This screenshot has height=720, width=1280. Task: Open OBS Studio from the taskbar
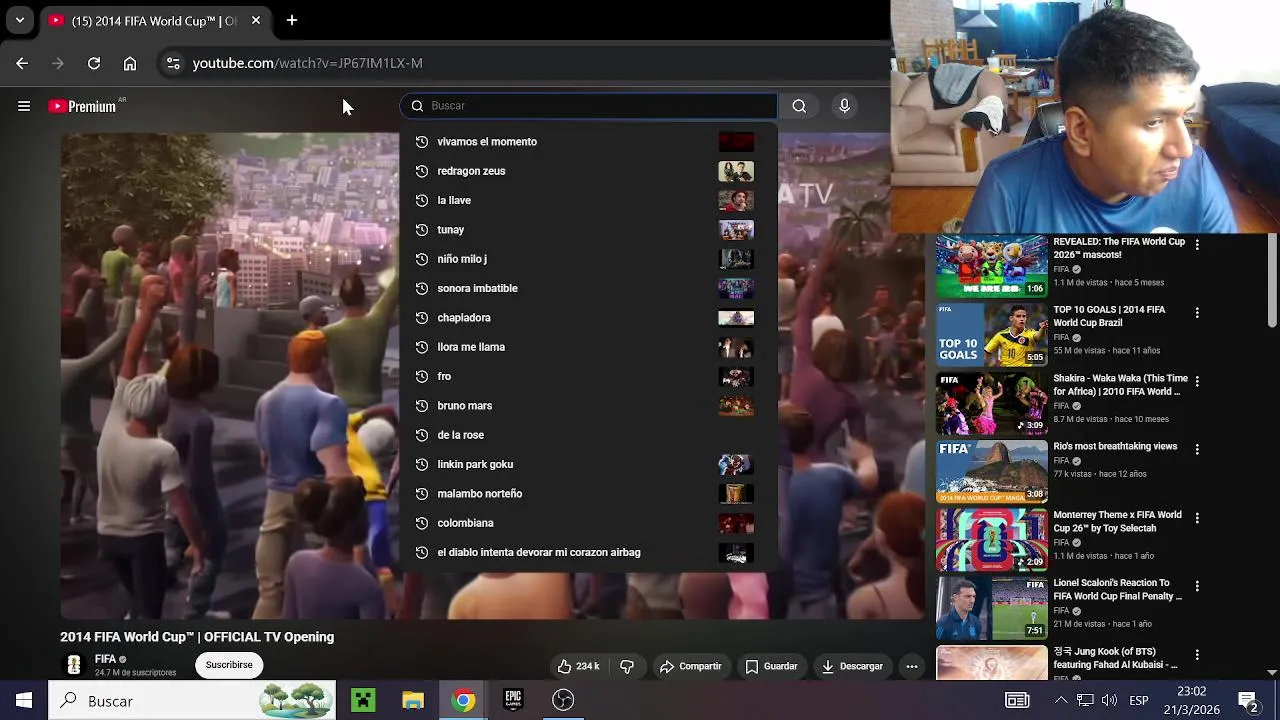click(563, 701)
